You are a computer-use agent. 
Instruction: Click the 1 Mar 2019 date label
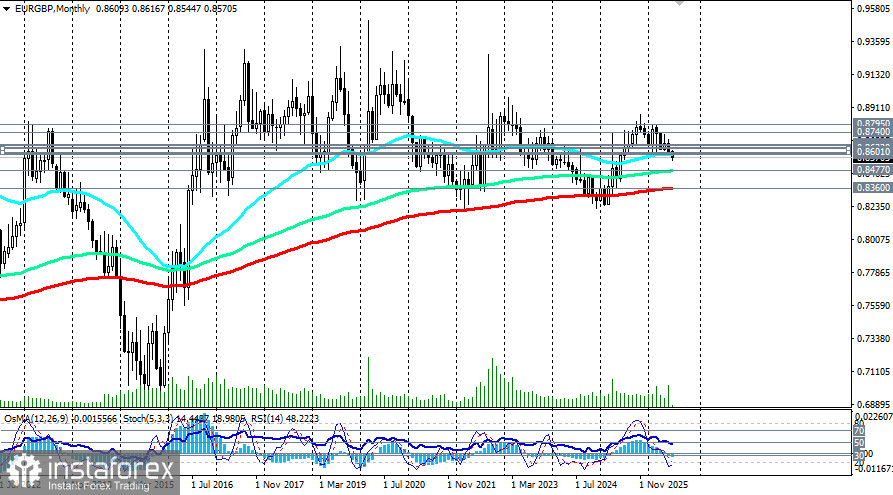[x=342, y=485]
